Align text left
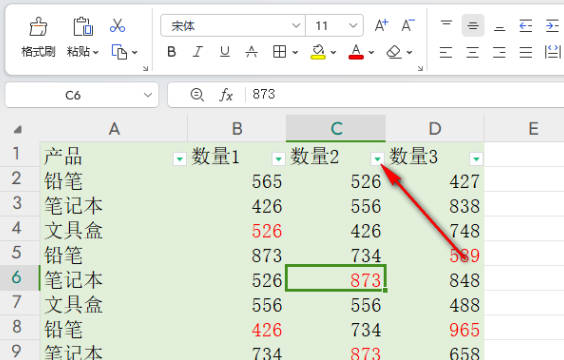 (446, 52)
